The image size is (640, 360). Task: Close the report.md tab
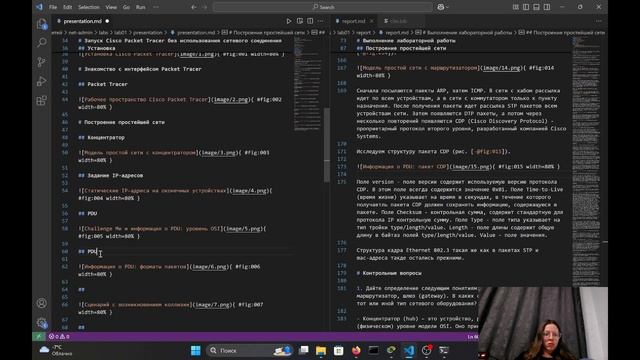pyautogui.click(x=372, y=21)
